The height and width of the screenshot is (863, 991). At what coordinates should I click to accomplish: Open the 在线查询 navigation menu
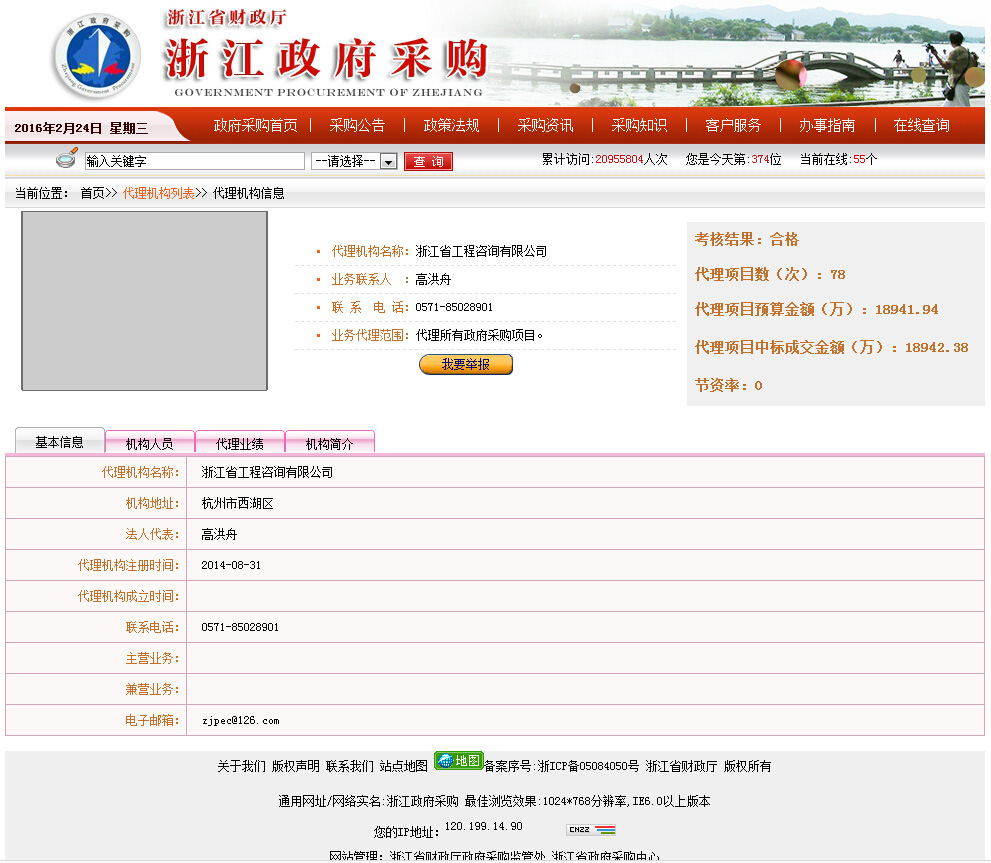(921, 125)
